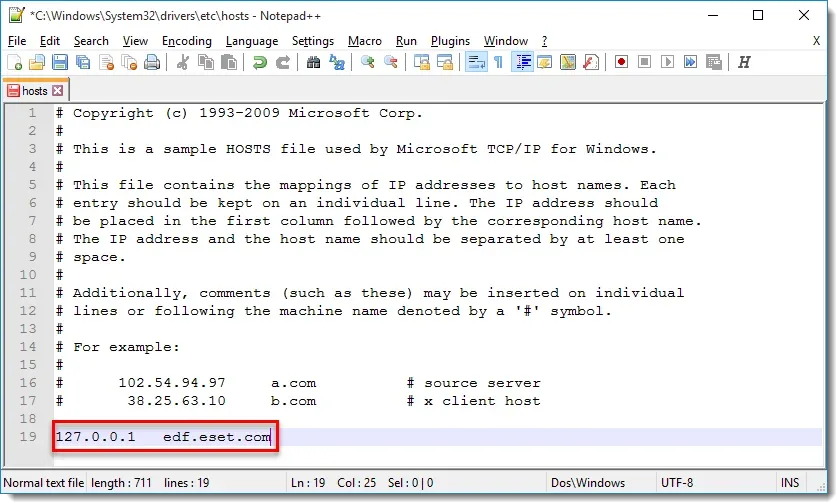Image resolution: width=837 pixels, height=503 pixels.
Task: Create a new file with toolbar icon
Action: coord(15,62)
